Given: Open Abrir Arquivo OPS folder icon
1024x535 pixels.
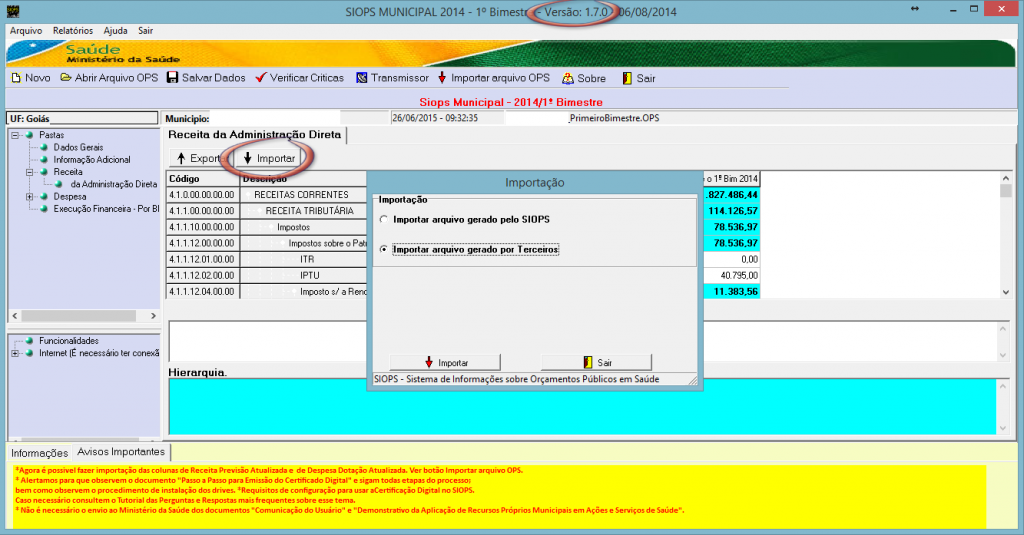Looking at the screenshot, I should point(66,78).
